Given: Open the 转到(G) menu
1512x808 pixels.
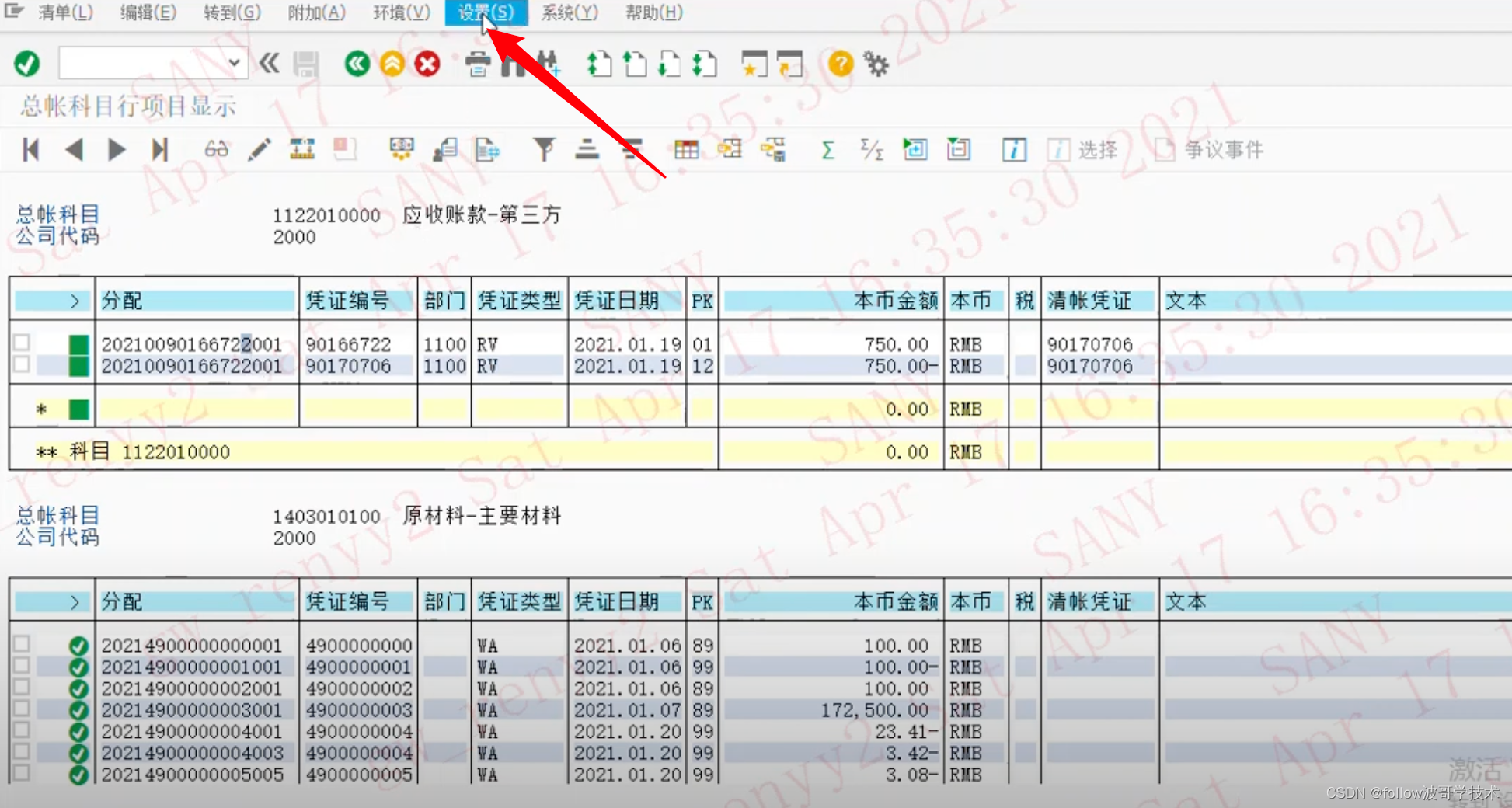Looking at the screenshot, I should click(x=232, y=12).
